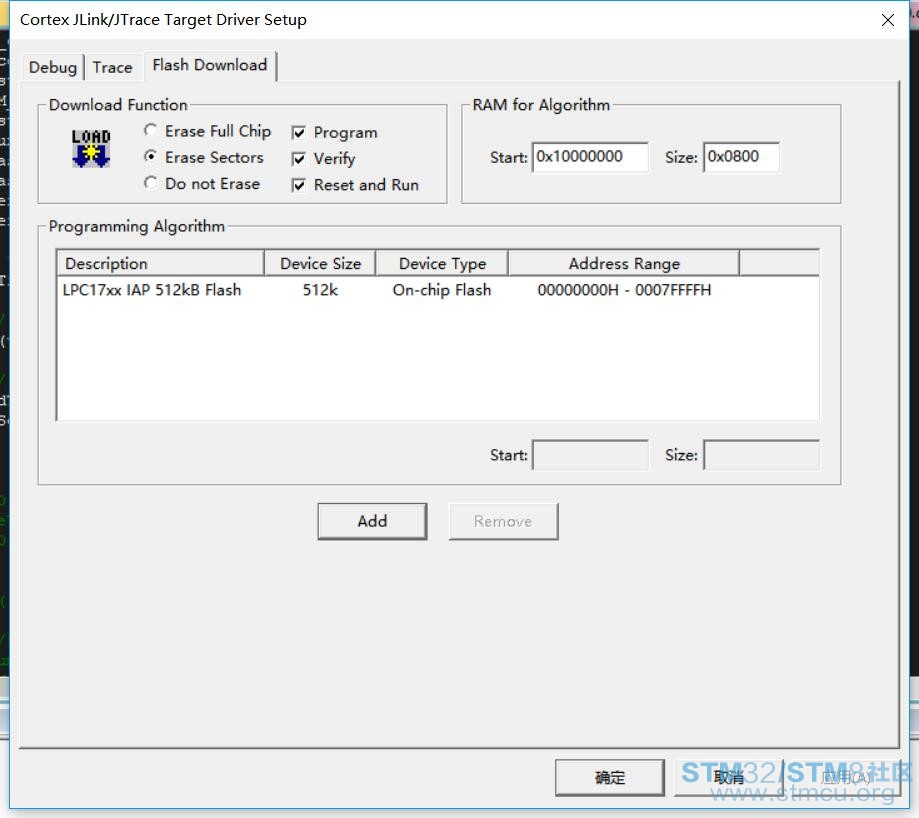Pick the Do not Erase option
This screenshot has width=919, height=818.
click(151, 183)
